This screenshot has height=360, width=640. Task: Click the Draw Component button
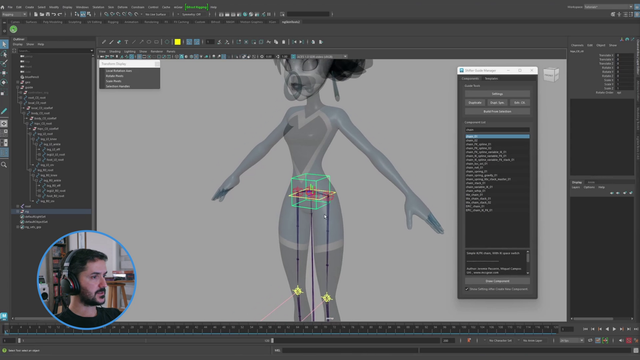click(497, 281)
